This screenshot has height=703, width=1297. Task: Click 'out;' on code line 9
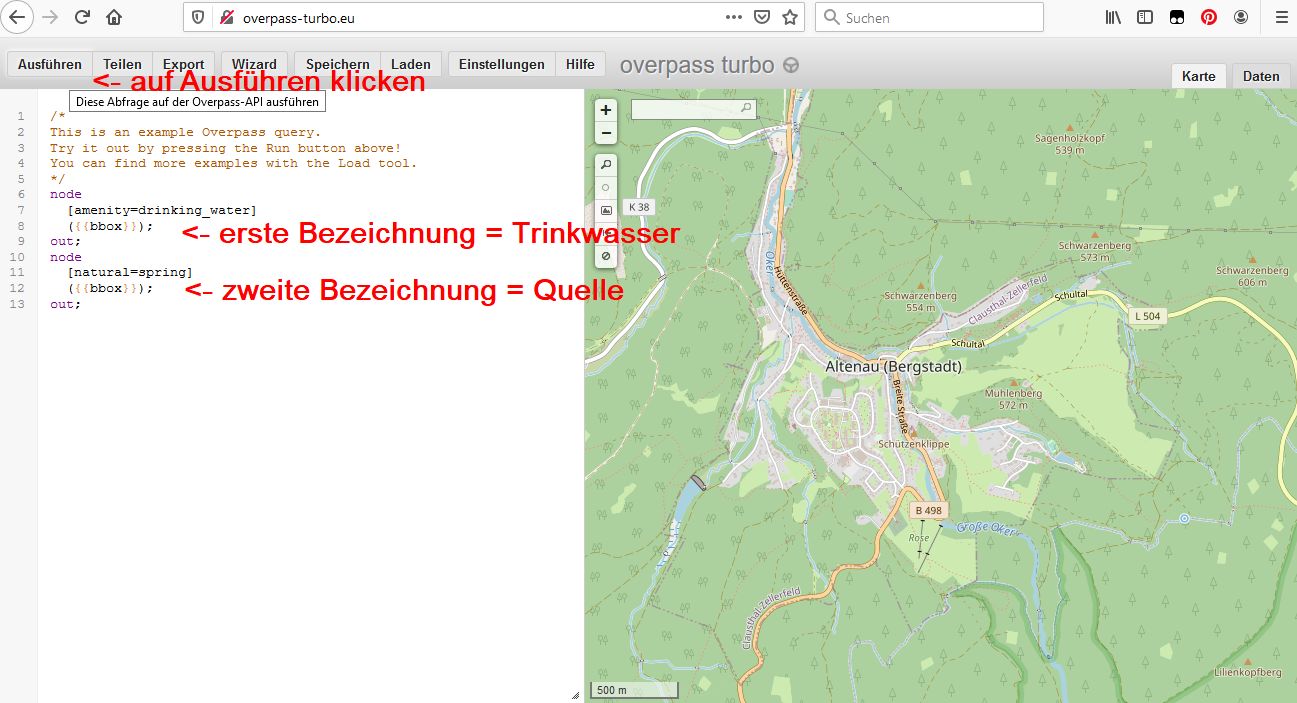point(66,241)
